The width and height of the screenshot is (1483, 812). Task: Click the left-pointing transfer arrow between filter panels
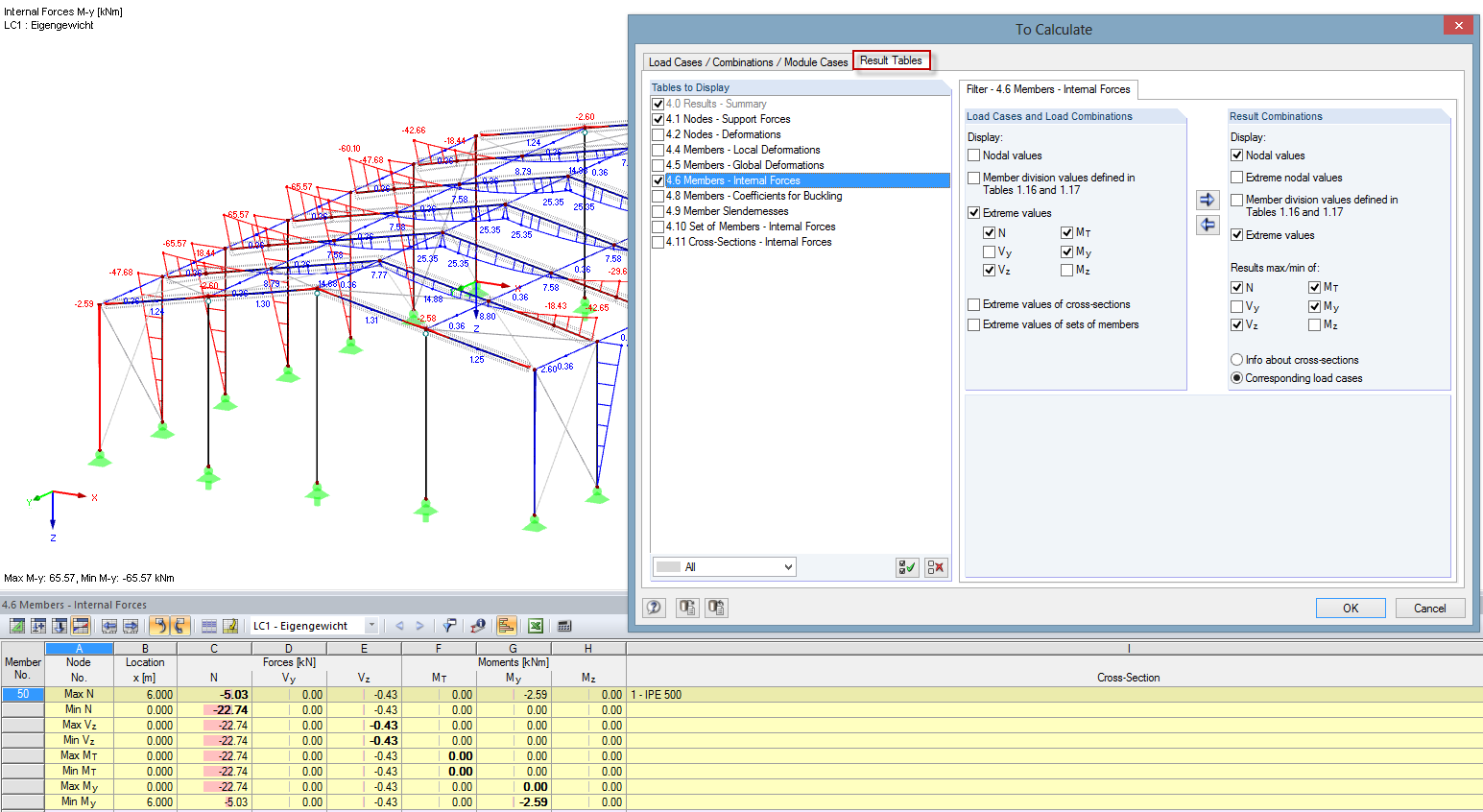[x=1208, y=225]
